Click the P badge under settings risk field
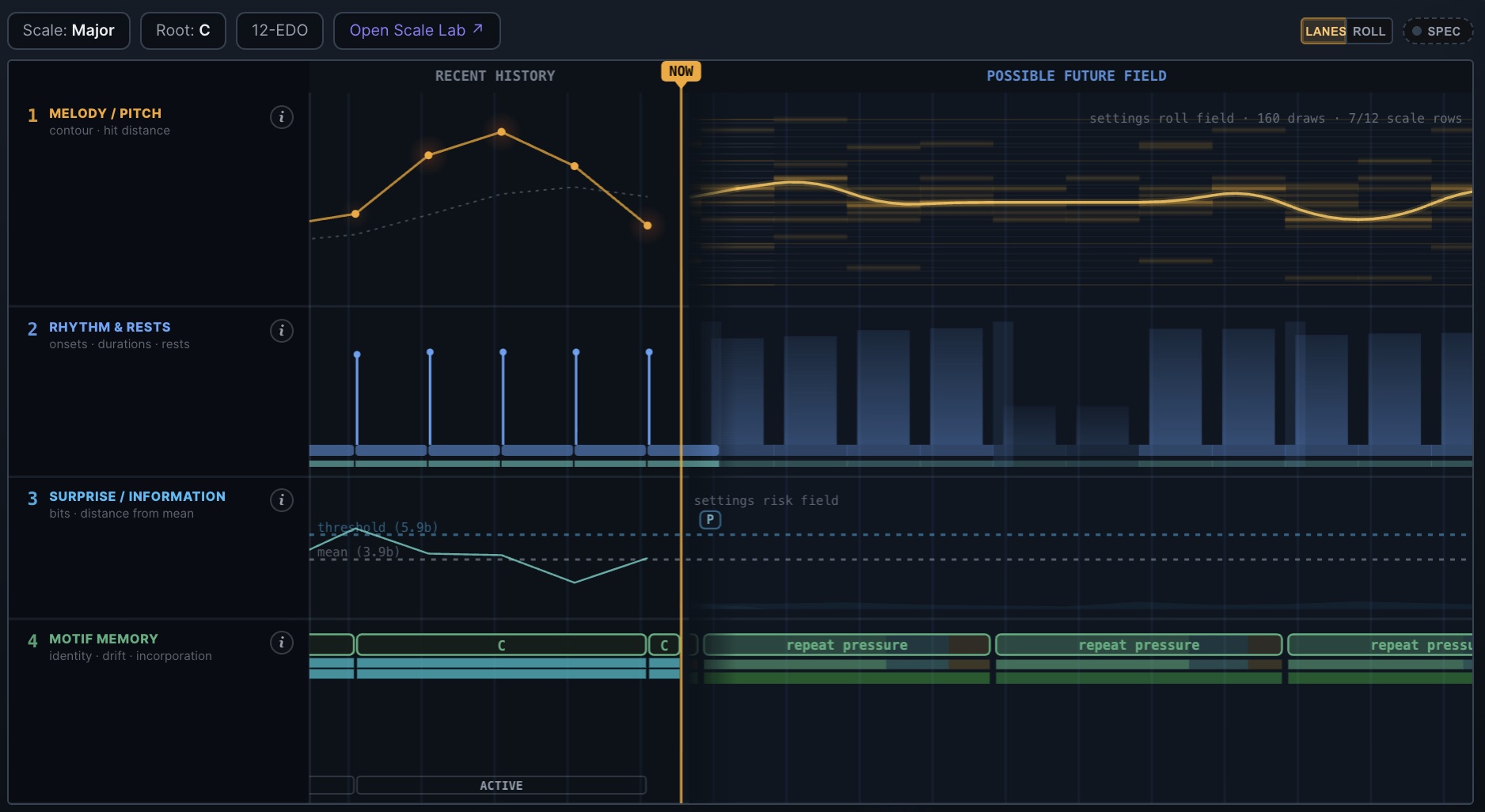1485x812 pixels. coord(710,520)
